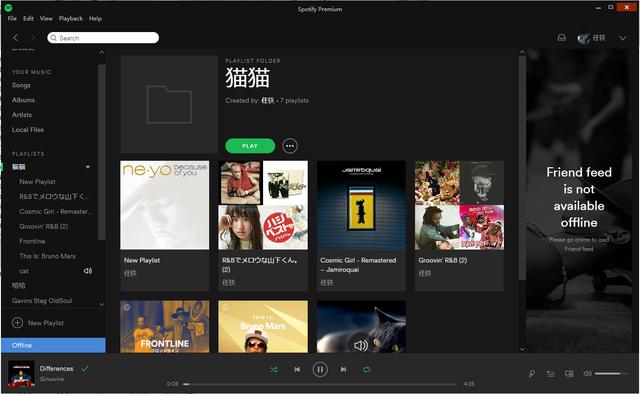Skip to previous track
The image size is (640, 394).
click(x=297, y=370)
